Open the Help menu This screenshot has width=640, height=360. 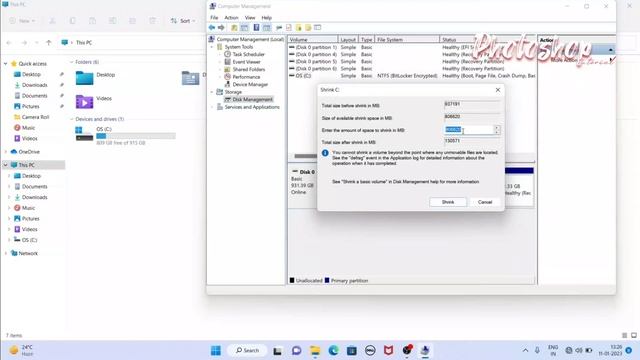pyautogui.click(x=267, y=18)
